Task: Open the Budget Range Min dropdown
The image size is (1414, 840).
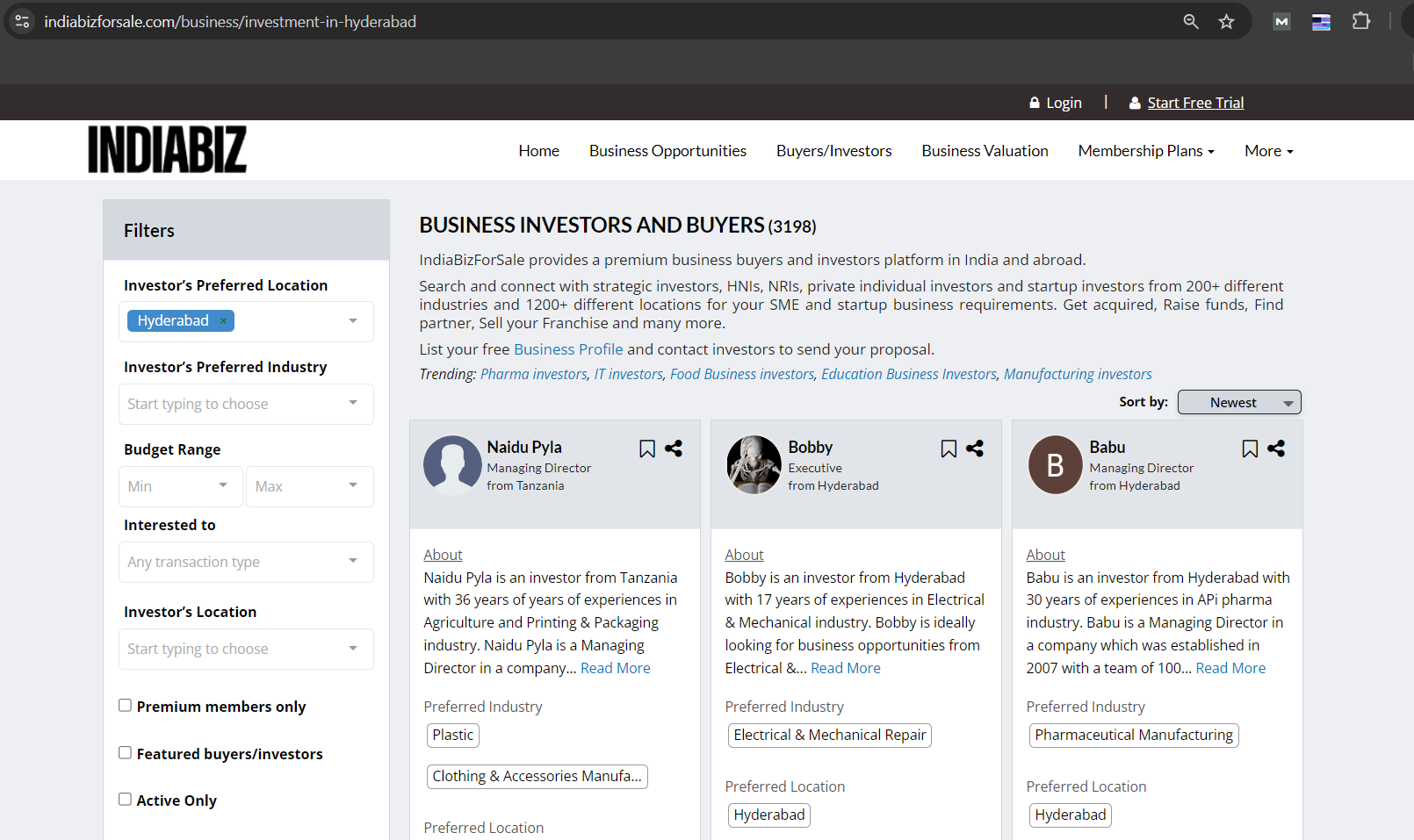Action: pyautogui.click(x=180, y=486)
